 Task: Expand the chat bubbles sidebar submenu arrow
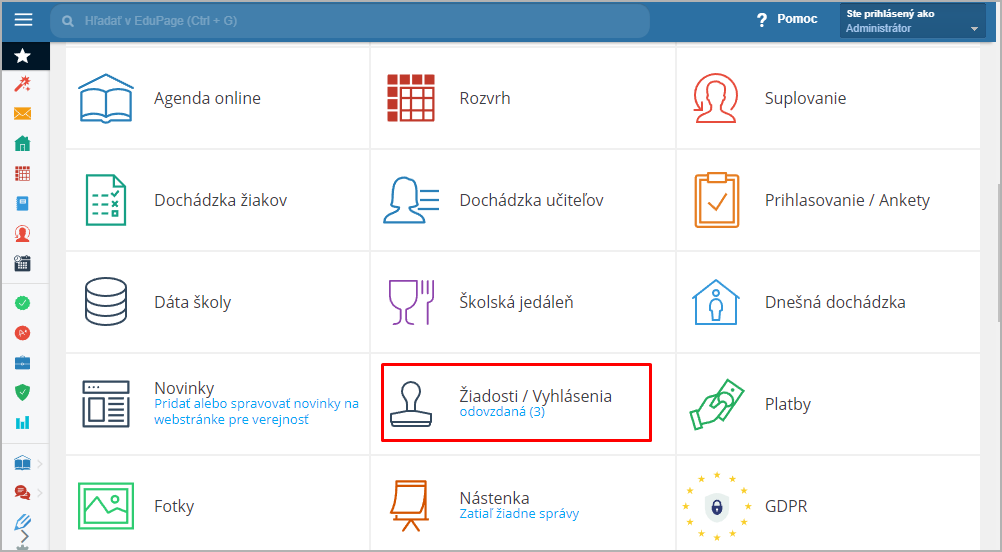coord(40,493)
